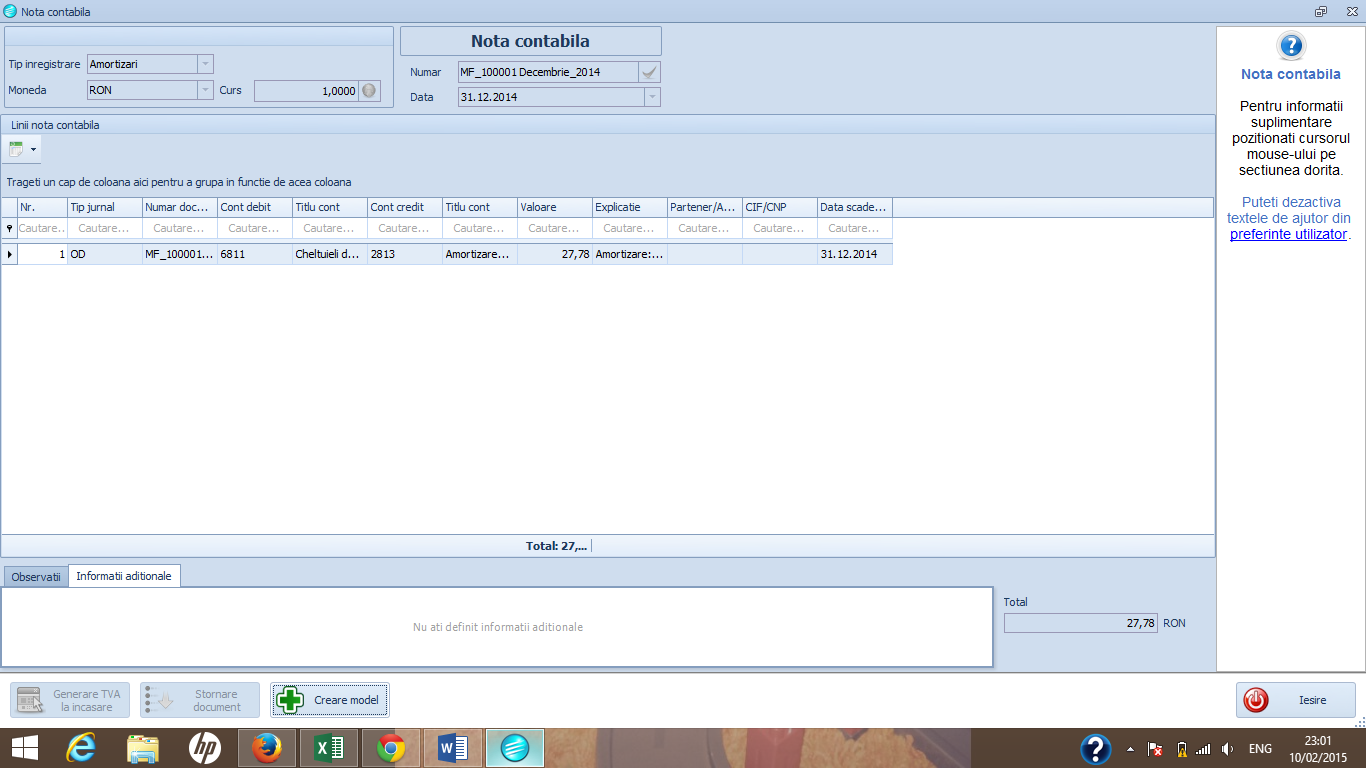Image resolution: width=1366 pixels, height=768 pixels.
Task: Click the round exchange rate button next to Curs
Action: (x=369, y=90)
